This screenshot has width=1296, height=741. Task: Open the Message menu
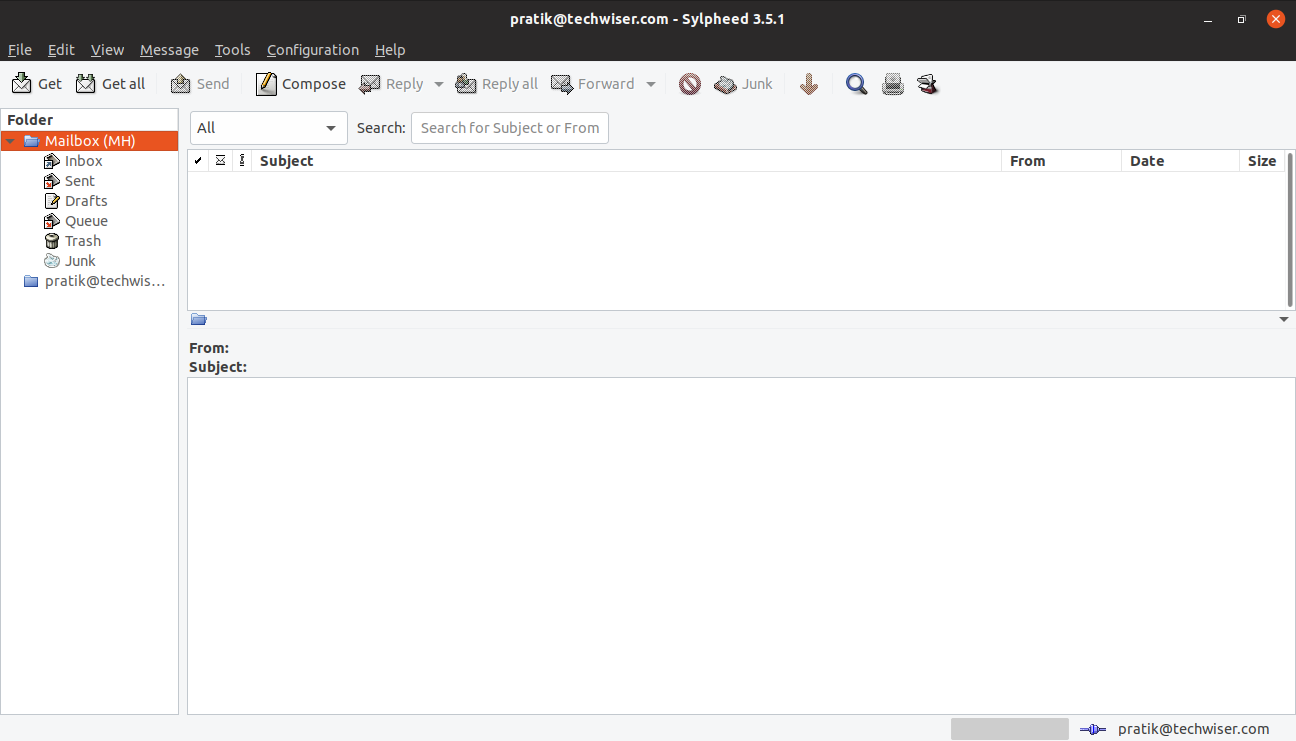pos(169,50)
